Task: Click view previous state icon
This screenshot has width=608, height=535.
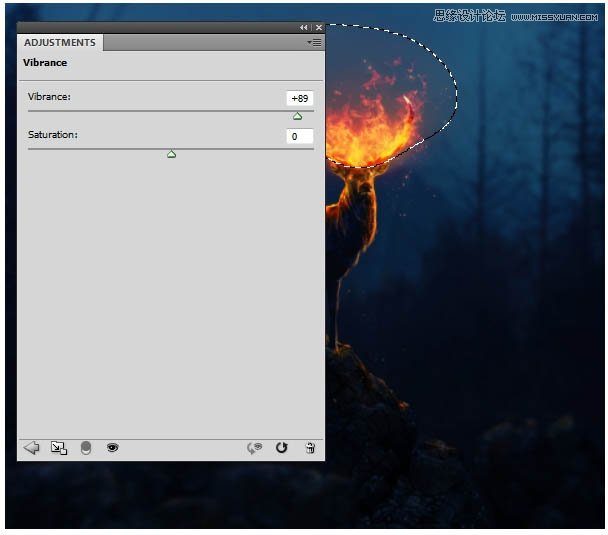Action: [x=255, y=448]
